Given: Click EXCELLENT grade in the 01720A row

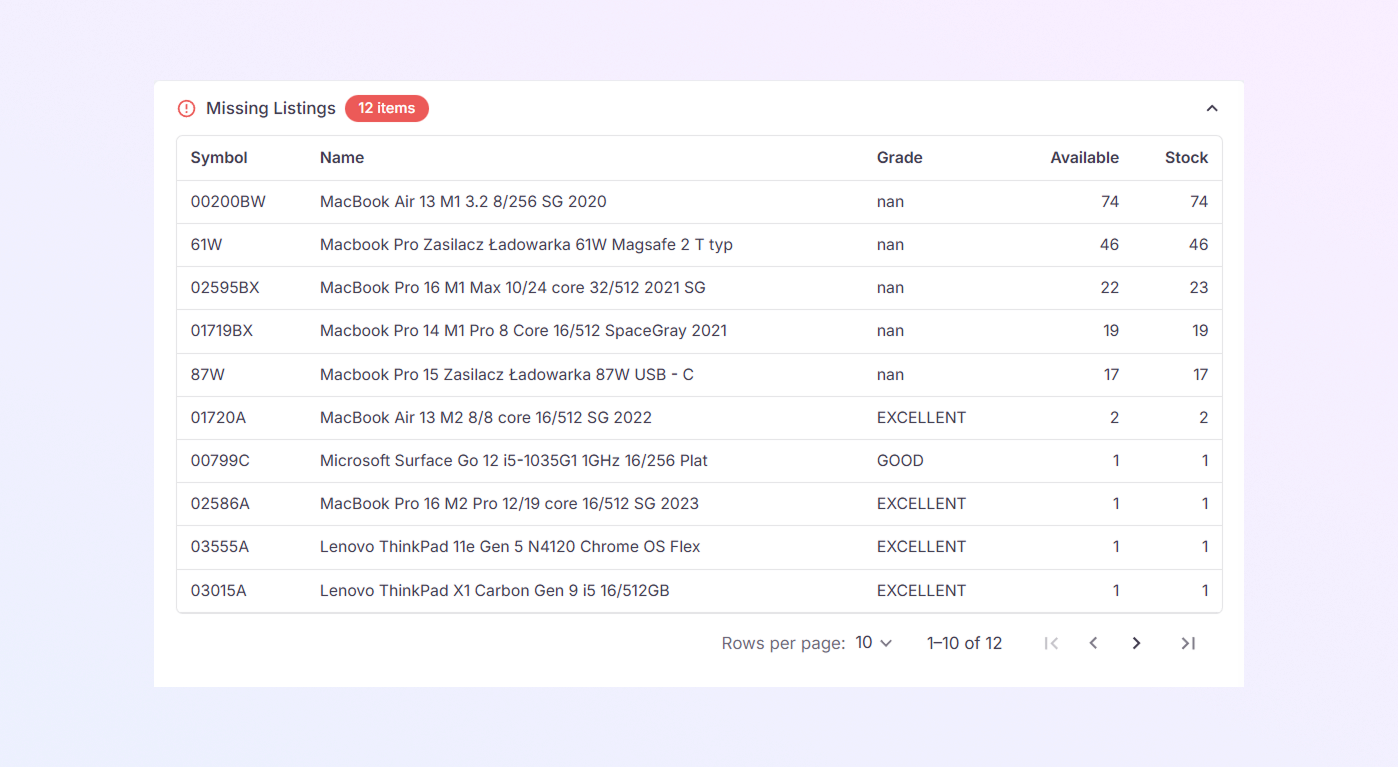Looking at the screenshot, I should [x=921, y=418].
